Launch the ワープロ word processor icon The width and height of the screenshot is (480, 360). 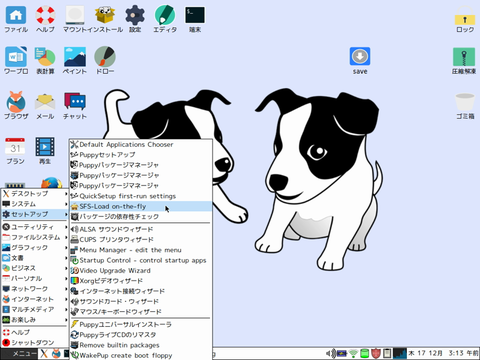16,57
